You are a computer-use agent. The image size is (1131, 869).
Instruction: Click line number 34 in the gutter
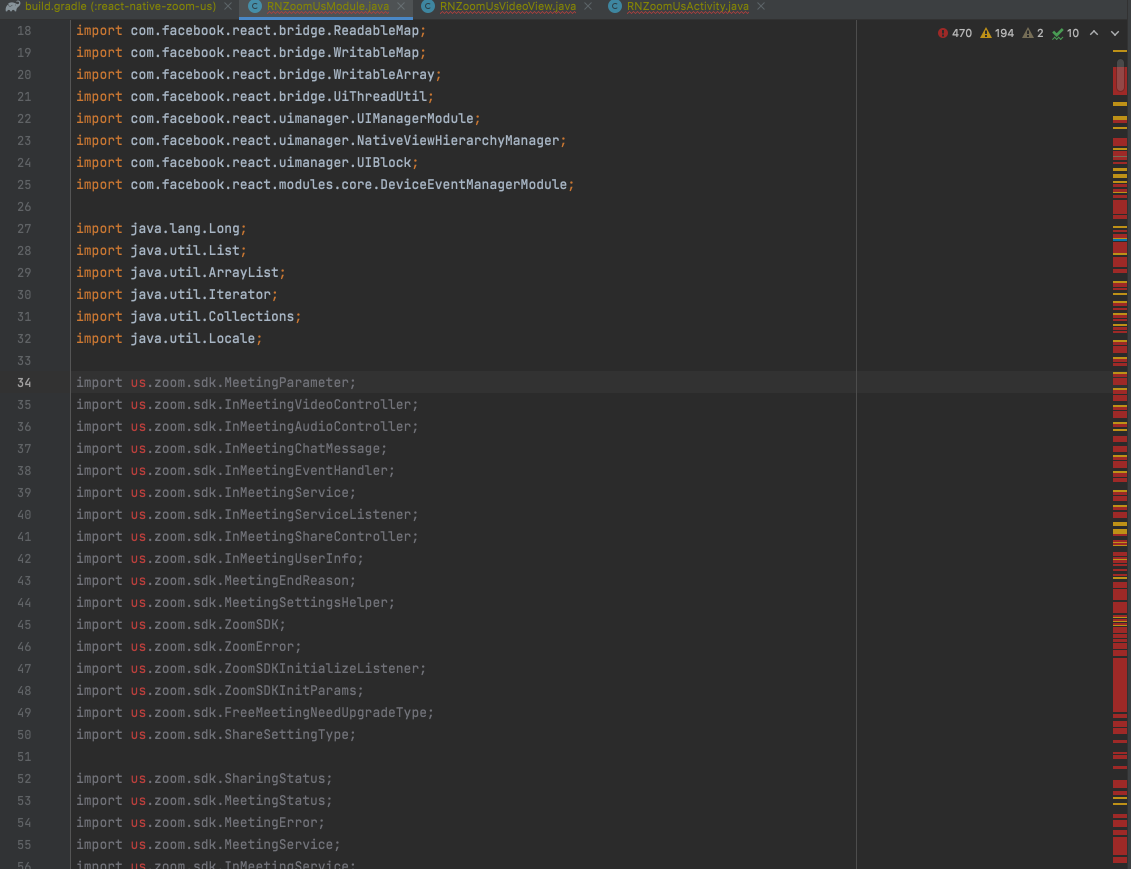(x=24, y=382)
